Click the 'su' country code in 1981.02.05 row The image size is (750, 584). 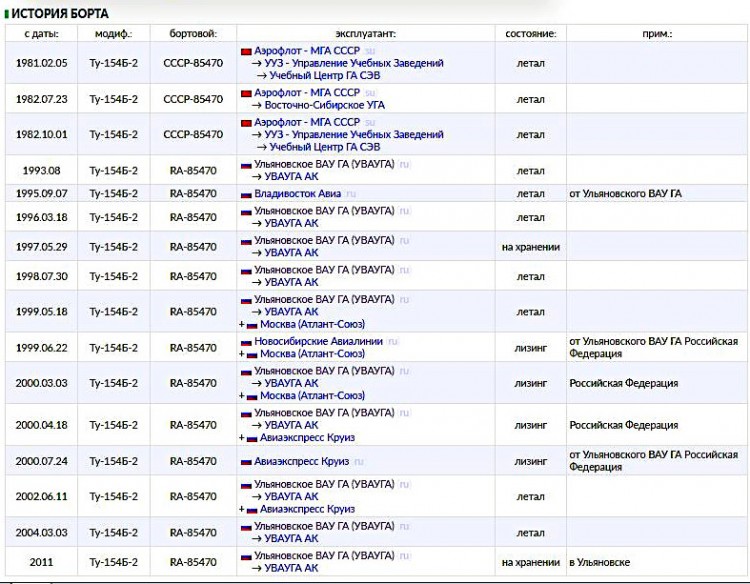pos(370,51)
